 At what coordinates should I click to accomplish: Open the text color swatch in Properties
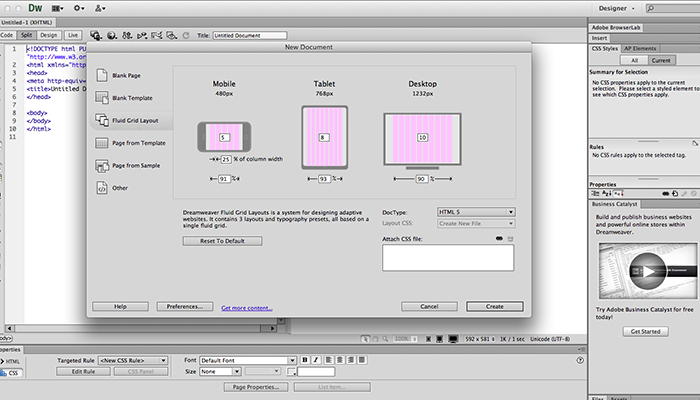click(x=291, y=371)
